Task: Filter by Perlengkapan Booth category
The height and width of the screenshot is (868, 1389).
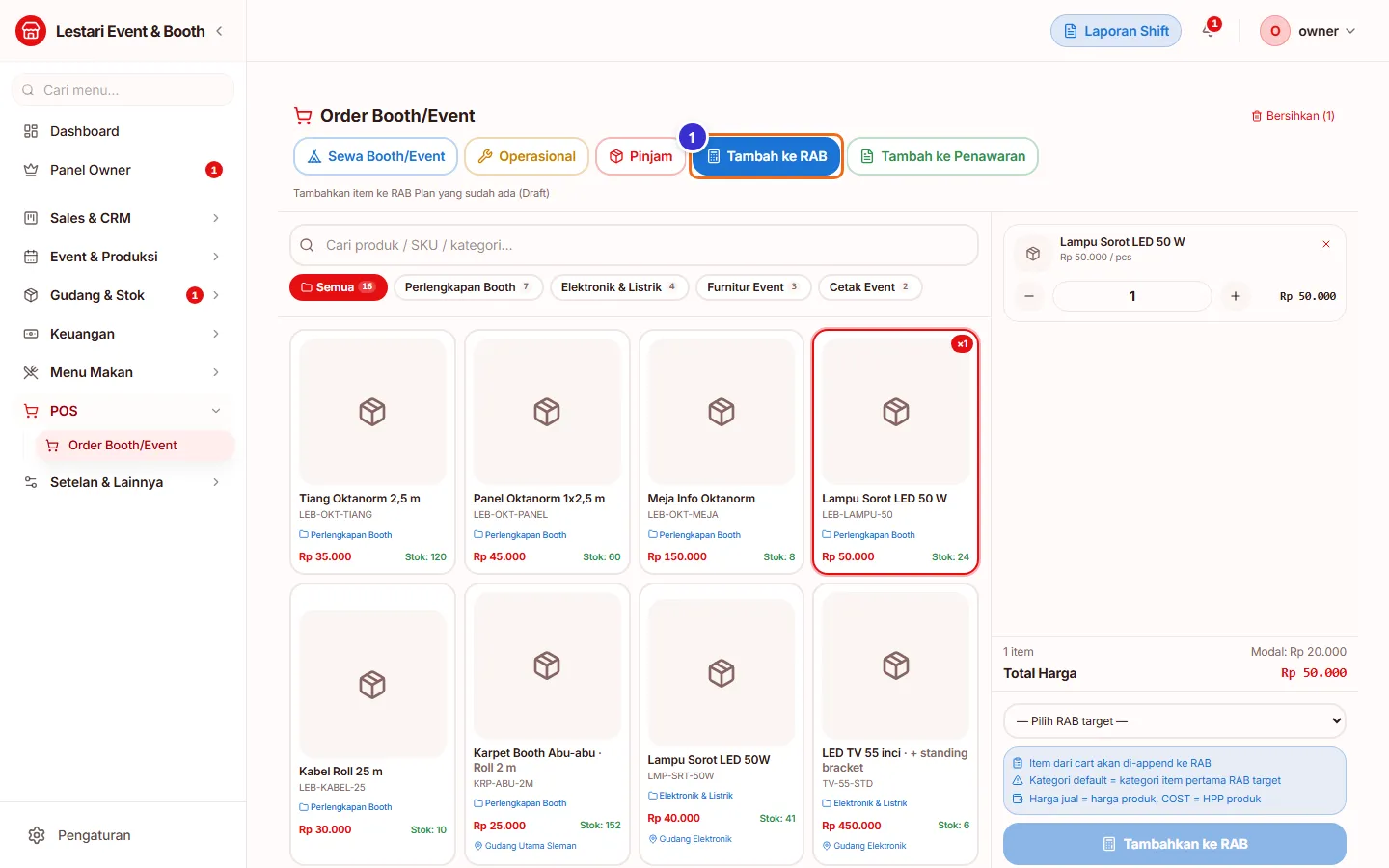Action: (x=469, y=287)
